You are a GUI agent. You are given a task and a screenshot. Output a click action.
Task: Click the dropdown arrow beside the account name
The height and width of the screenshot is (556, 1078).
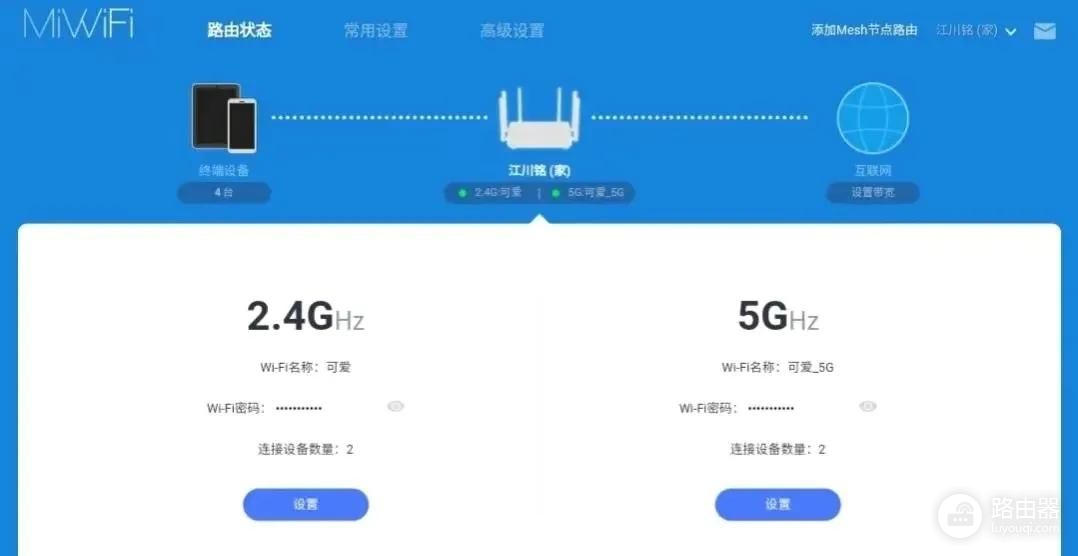[1010, 32]
